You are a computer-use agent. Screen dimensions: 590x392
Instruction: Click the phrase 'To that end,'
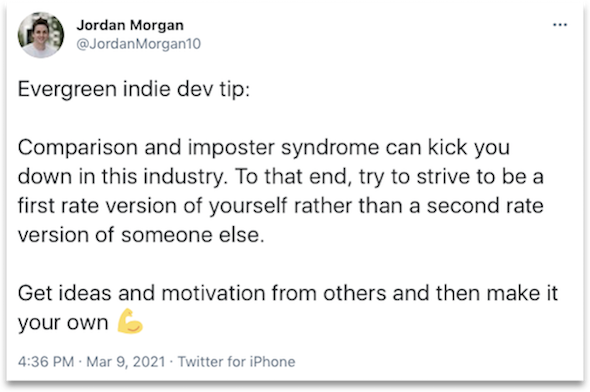(x=293, y=176)
